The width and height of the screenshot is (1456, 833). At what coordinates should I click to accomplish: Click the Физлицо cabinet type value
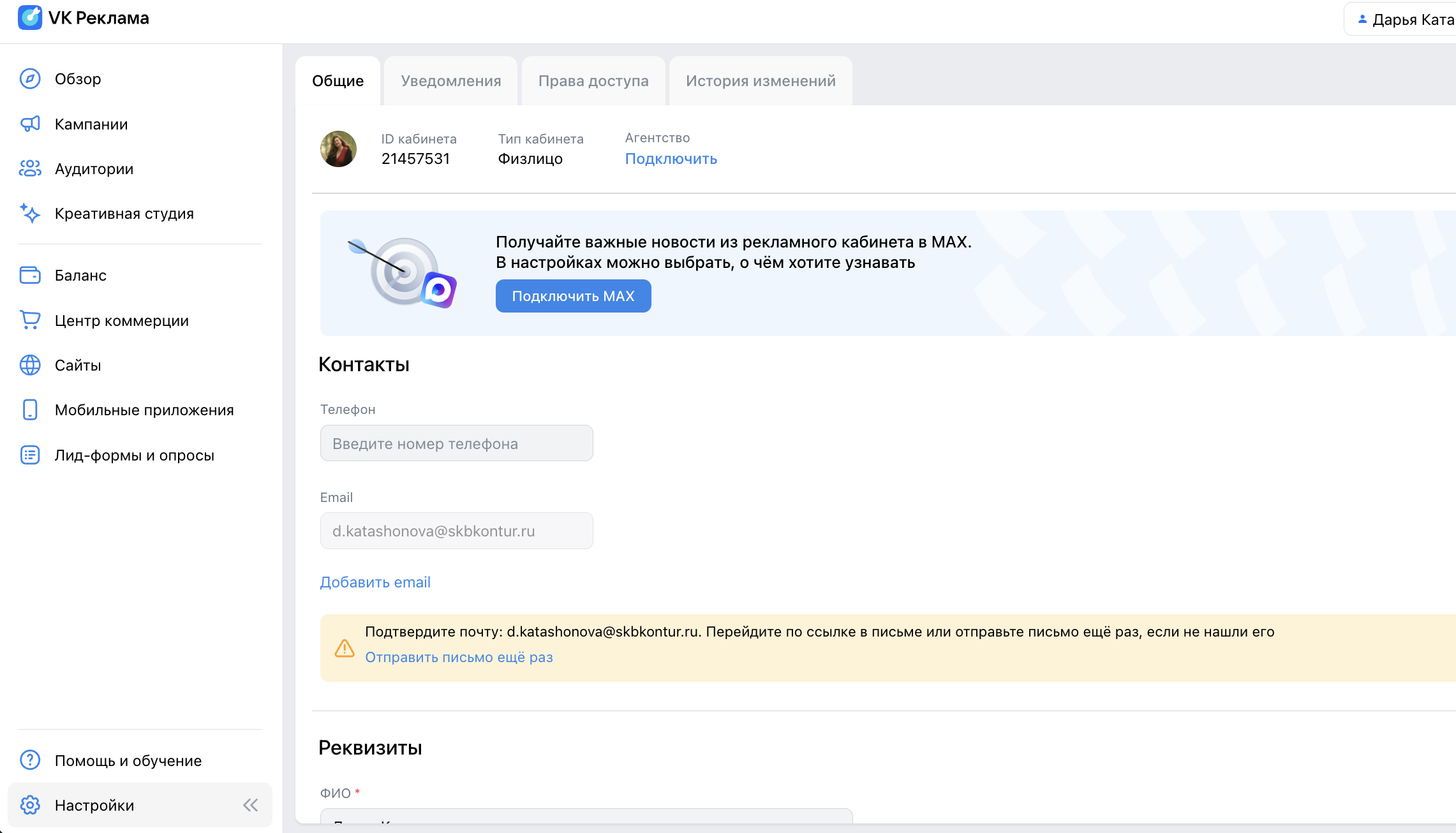click(530, 159)
